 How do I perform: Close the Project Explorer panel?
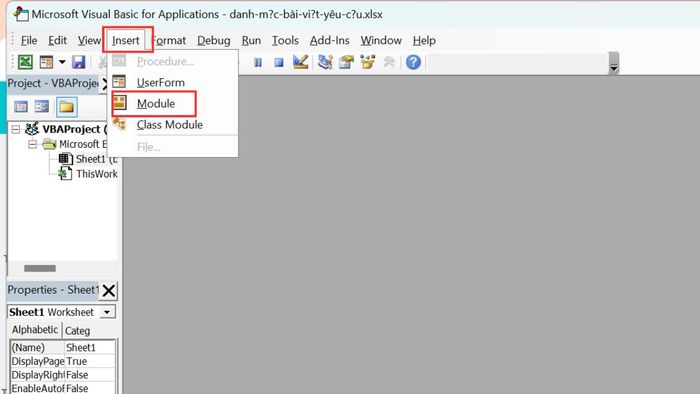pos(105,83)
